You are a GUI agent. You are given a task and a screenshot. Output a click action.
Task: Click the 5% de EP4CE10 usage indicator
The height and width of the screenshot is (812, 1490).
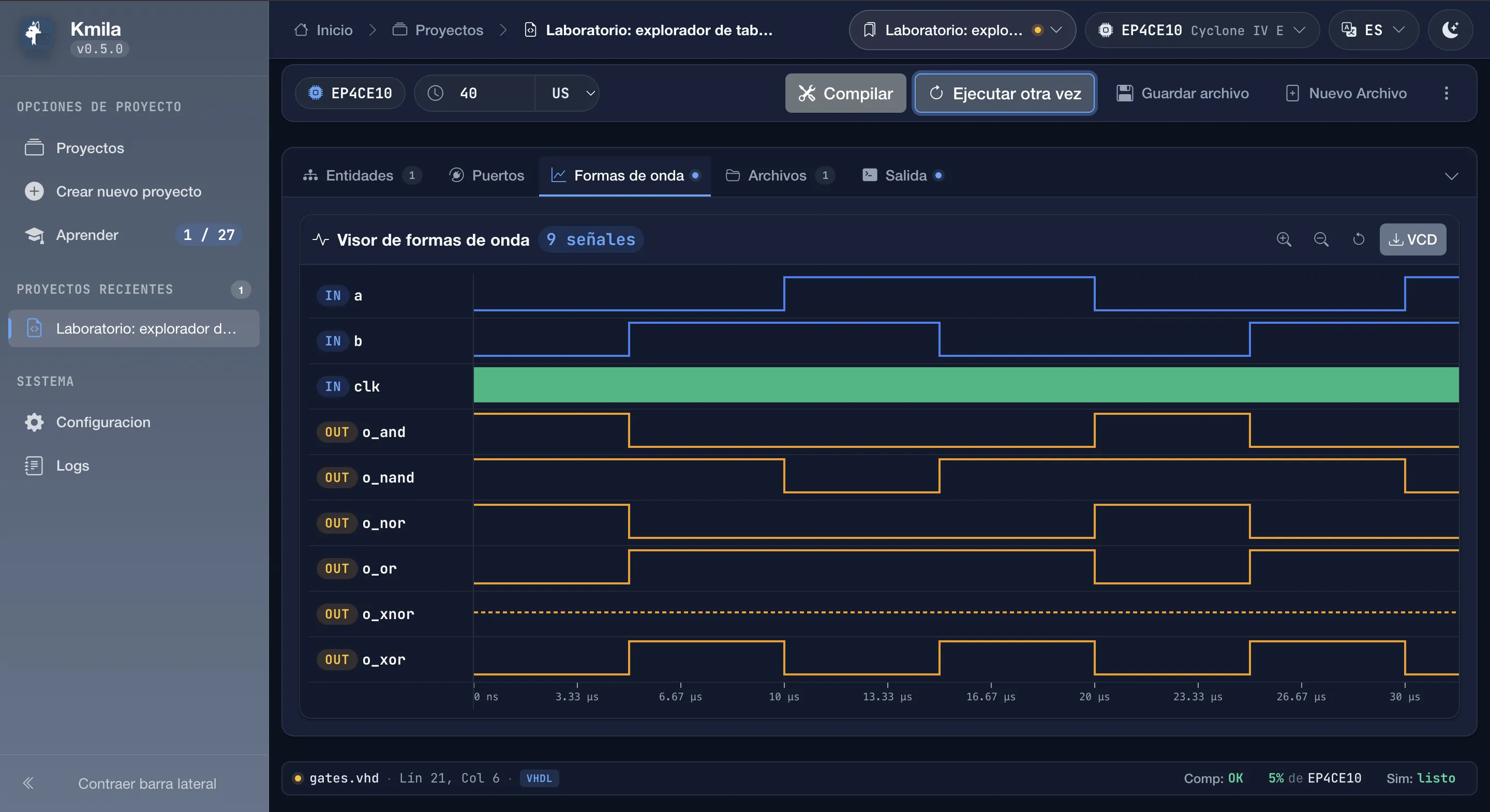tap(1314, 778)
